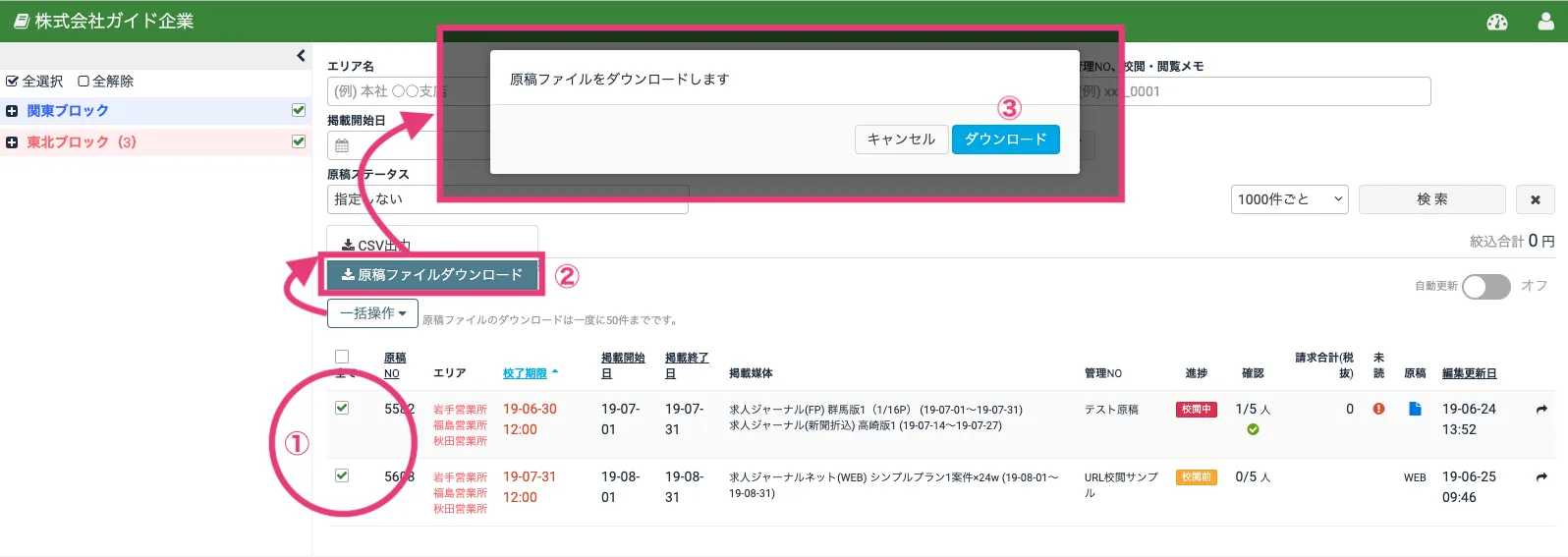Toggle the select-all checkbox in table header
Image resolution: width=1568 pixels, height=557 pixels.
[x=342, y=357]
